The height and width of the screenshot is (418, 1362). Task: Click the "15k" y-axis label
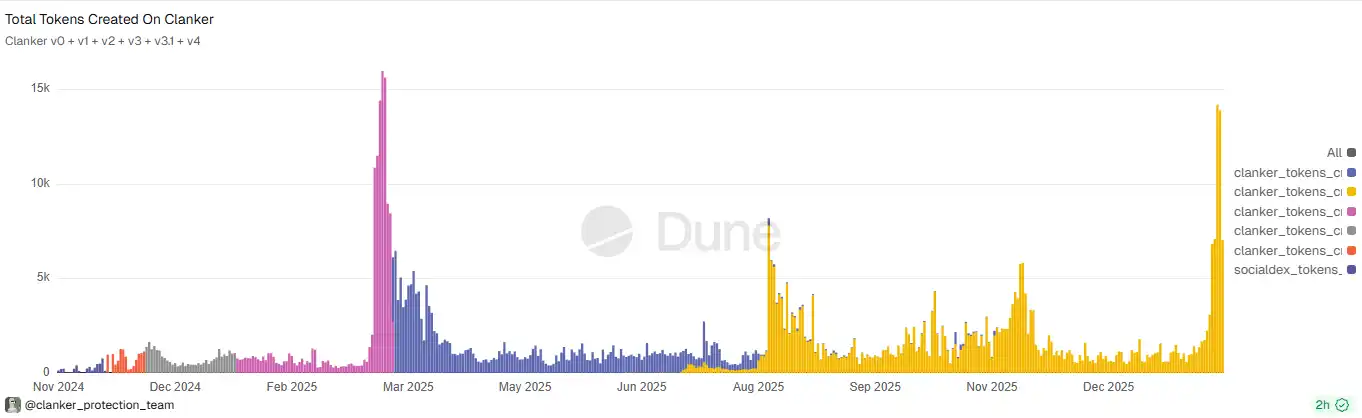coord(40,89)
